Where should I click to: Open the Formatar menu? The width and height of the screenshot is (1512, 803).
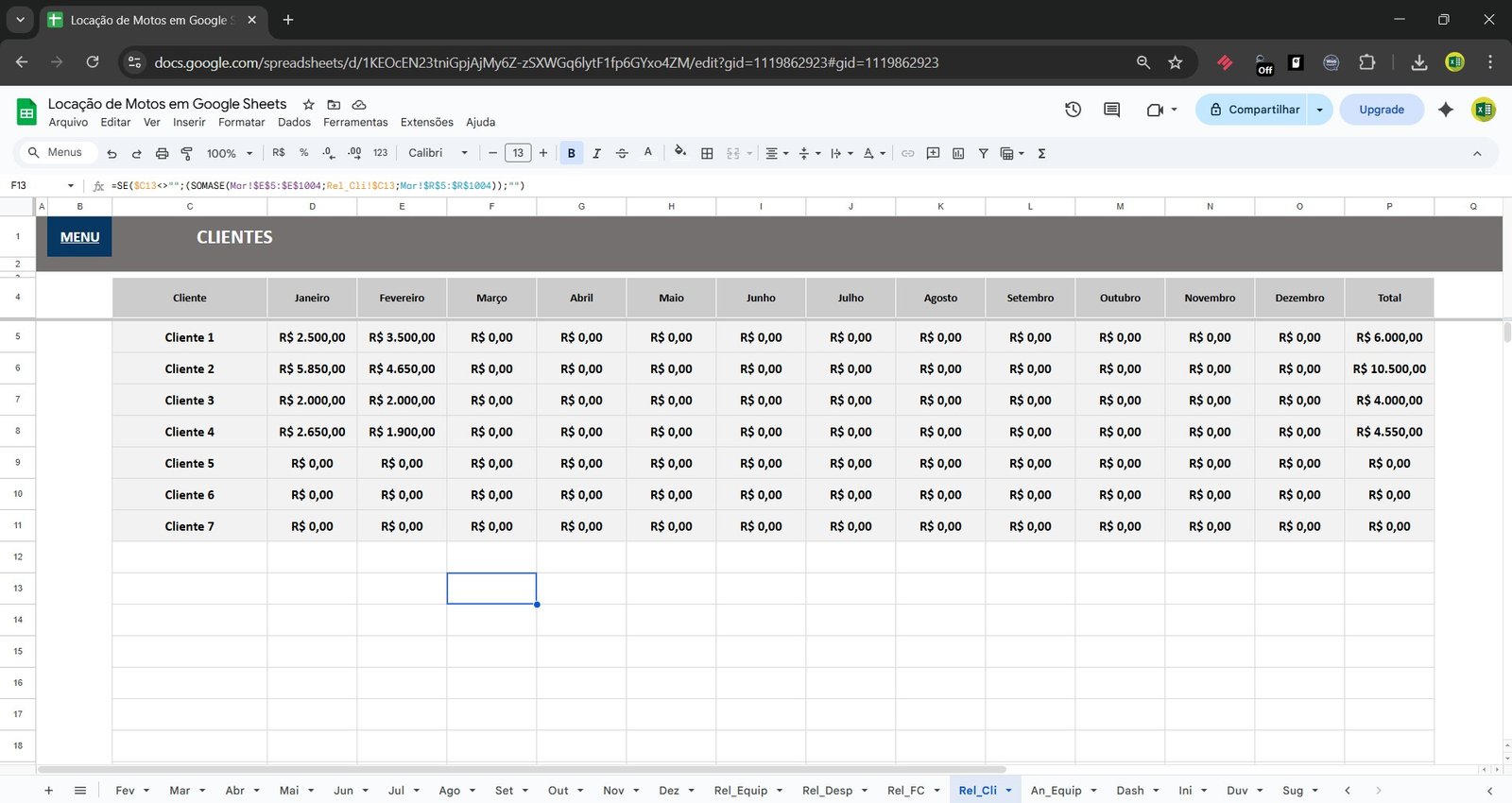tap(241, 122)
